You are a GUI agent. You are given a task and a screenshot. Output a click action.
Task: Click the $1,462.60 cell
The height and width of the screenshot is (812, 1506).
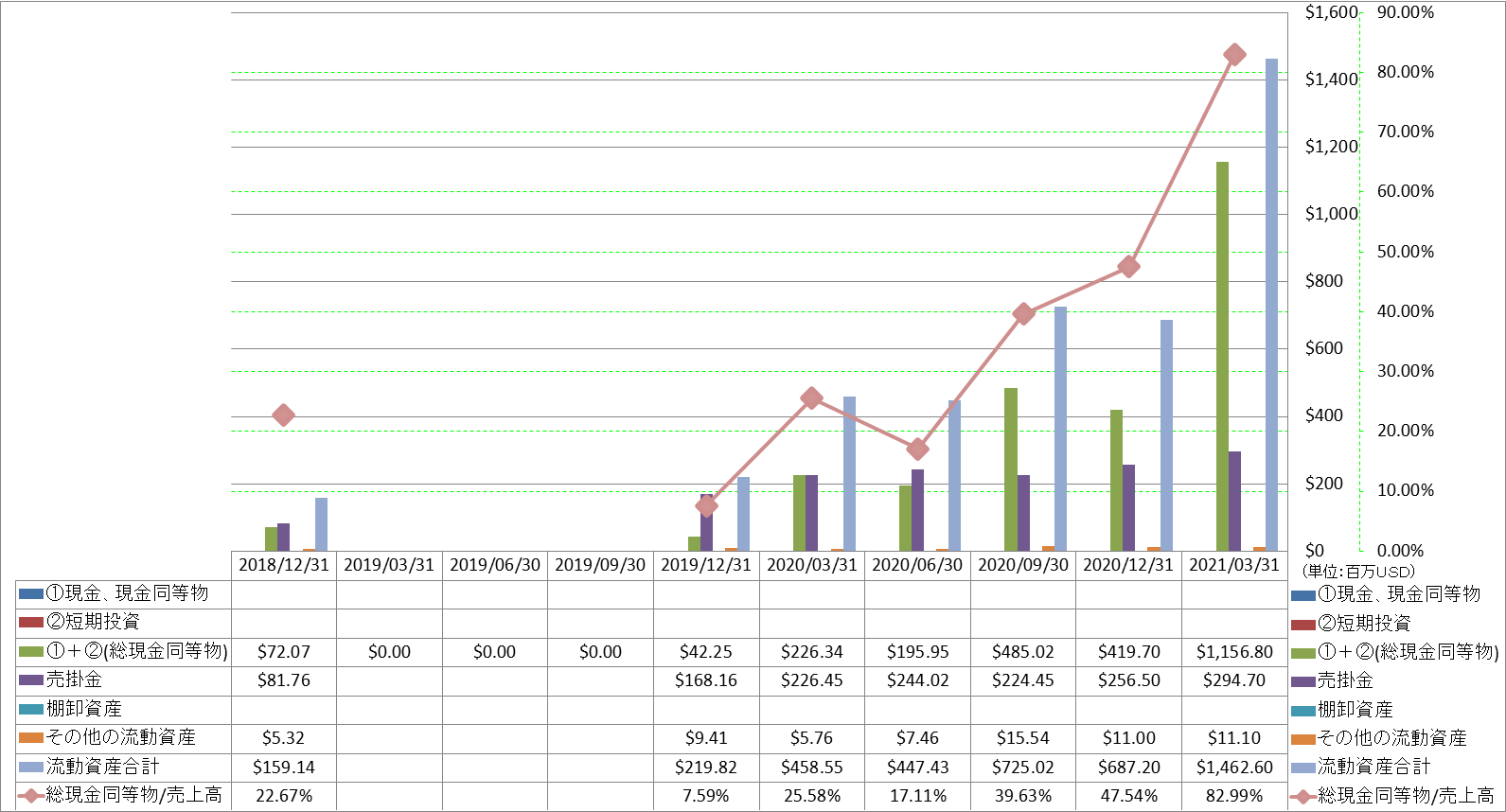point(1234,768)
